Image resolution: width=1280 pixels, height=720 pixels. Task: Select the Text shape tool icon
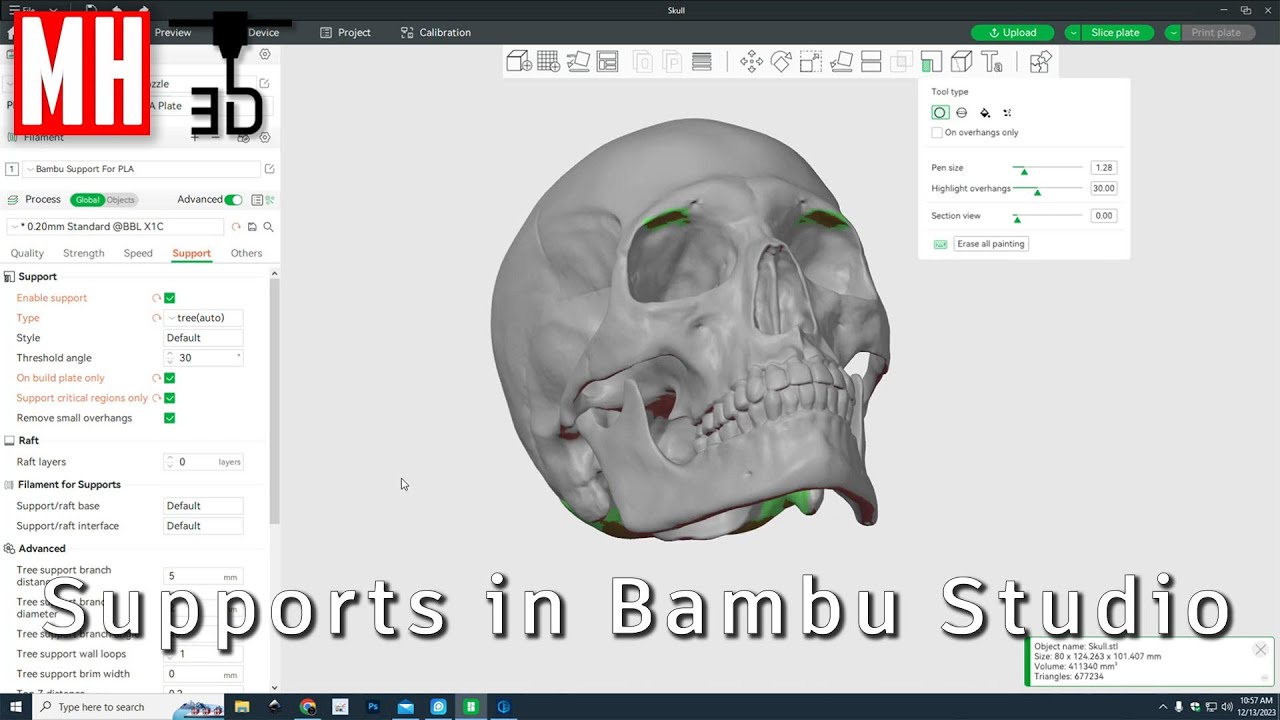coord(992,62)
